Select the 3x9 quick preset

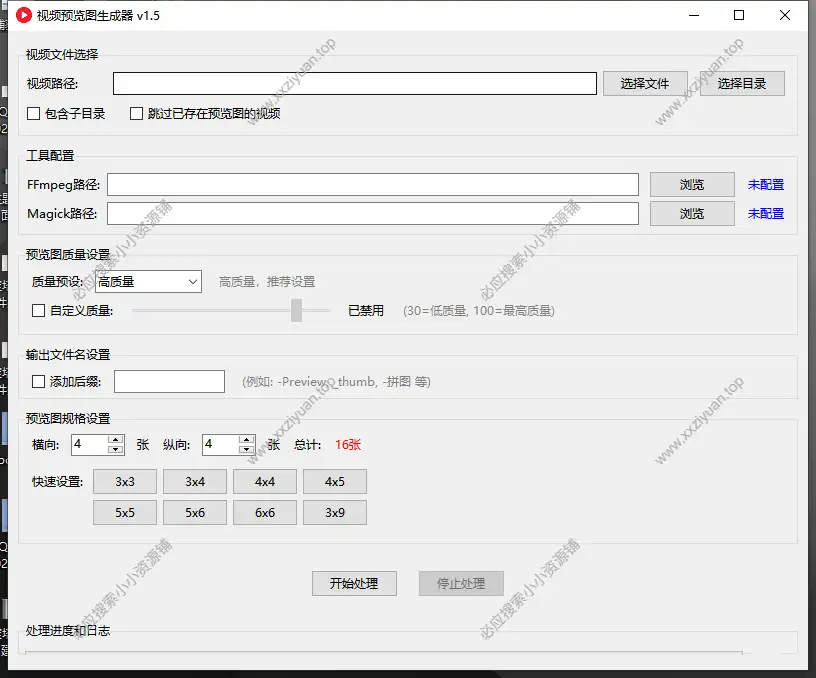tap(335, 512)
